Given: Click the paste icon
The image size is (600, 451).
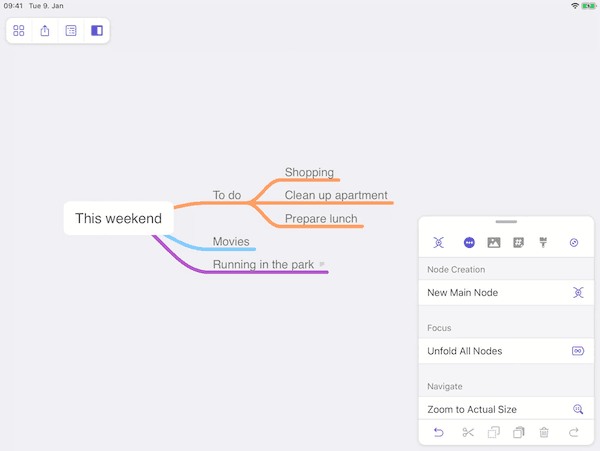Looking at the screenshot, I should coord(519,433).
